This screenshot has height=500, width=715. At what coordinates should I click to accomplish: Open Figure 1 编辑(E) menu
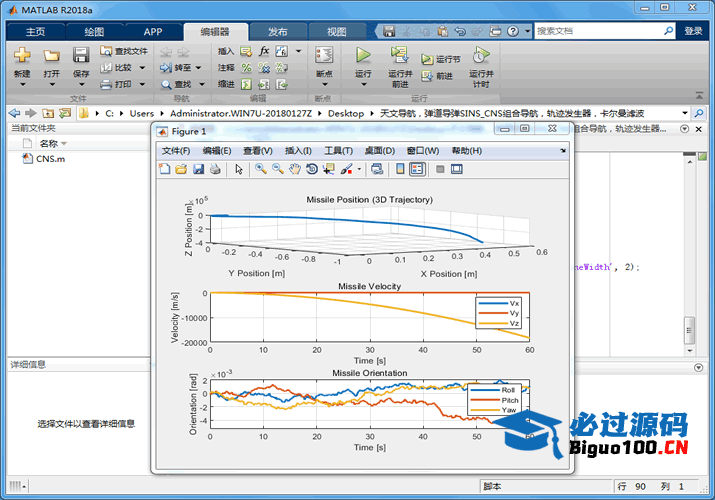click(x=217, y=151)
